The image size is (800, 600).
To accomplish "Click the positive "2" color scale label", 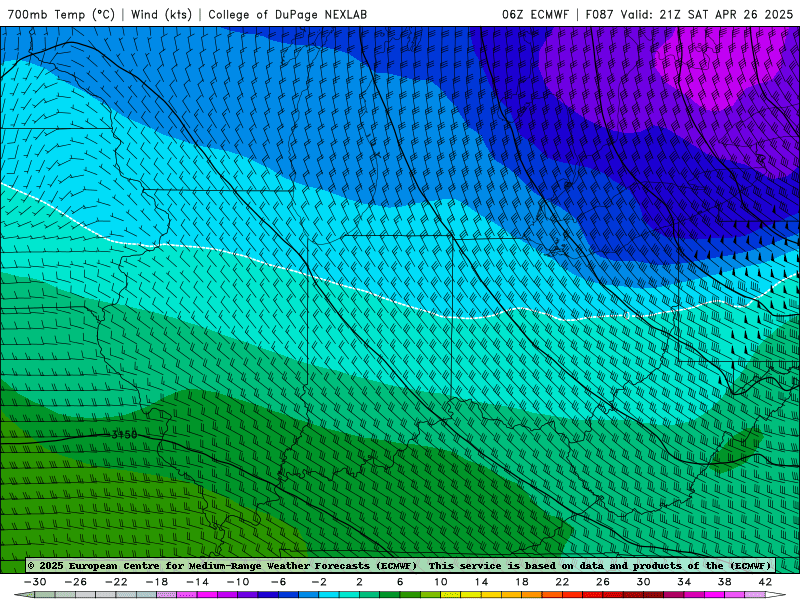I will pyautogui.click(x=359, y=582).
